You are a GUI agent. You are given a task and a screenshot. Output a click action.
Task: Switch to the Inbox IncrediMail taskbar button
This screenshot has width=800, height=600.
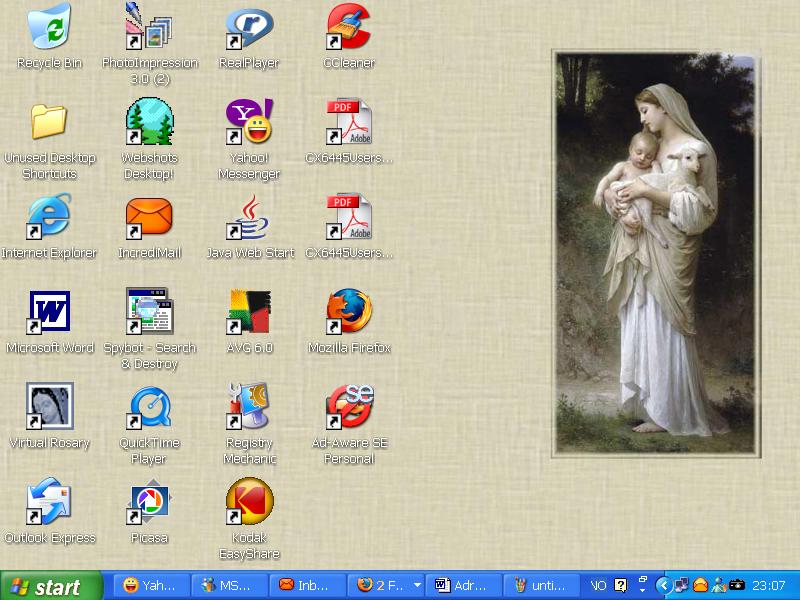[308, 585]
